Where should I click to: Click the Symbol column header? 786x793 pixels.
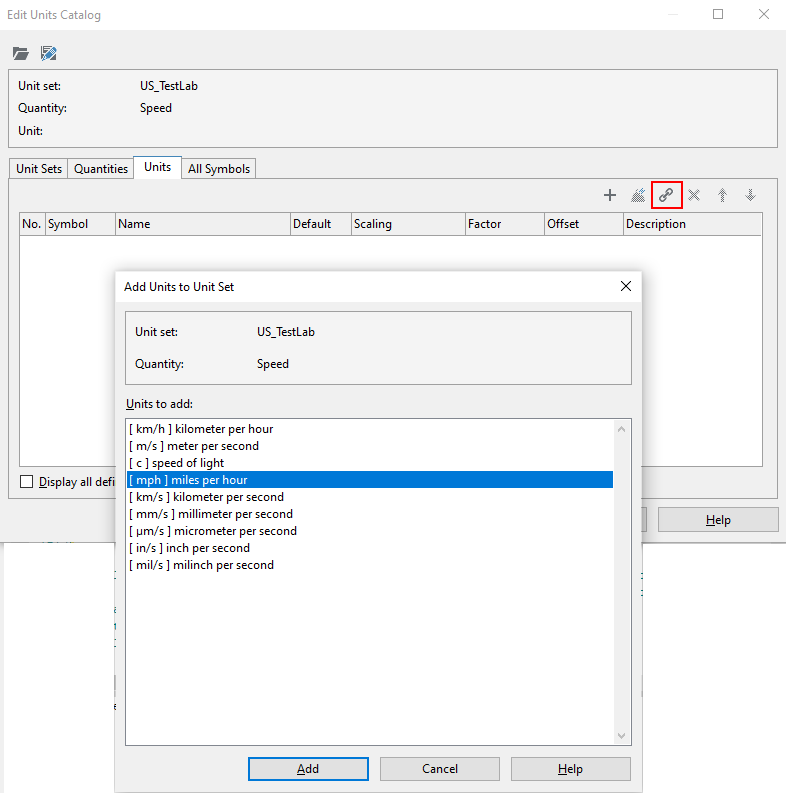pyautogui.click(x=80, y=224)
